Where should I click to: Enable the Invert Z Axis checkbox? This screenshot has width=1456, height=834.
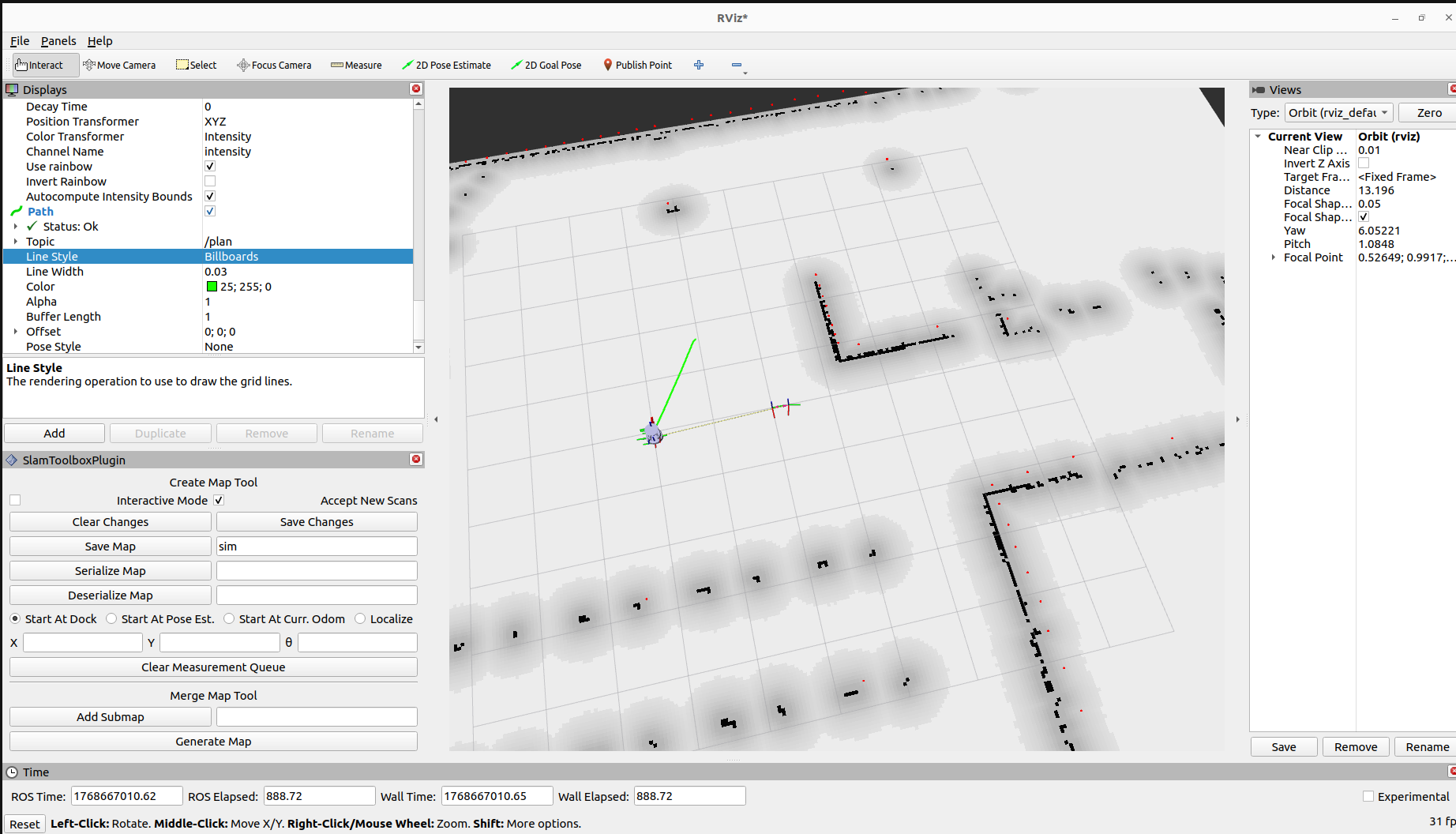pyautogui.click(x=1364, y=163)
